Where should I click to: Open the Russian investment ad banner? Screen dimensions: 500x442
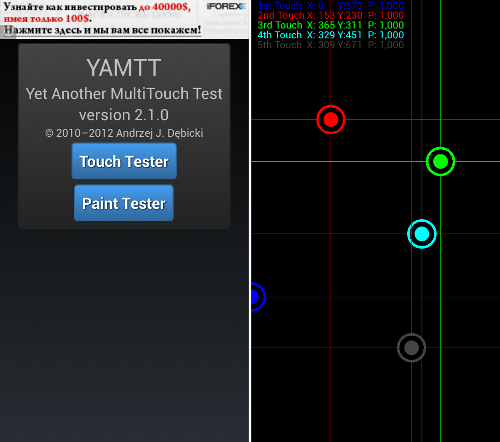pos(125,19)
